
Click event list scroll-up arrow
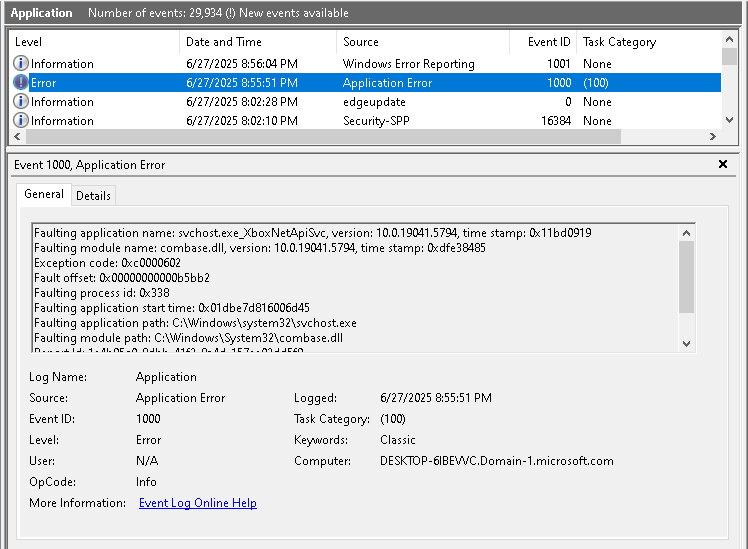tap(729, 39)
